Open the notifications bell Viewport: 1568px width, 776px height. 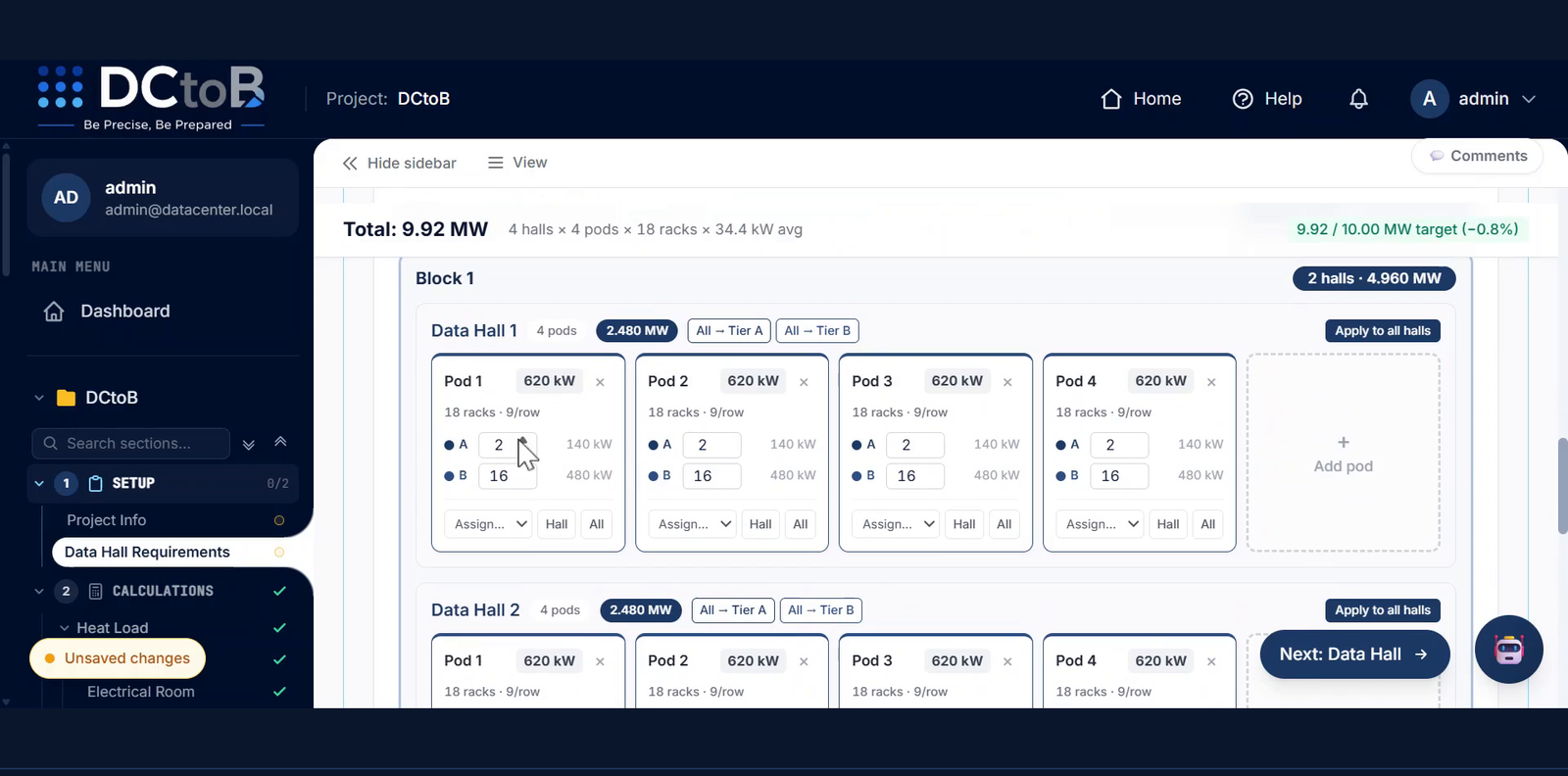pyautogui.click(x=1358, y=99)
